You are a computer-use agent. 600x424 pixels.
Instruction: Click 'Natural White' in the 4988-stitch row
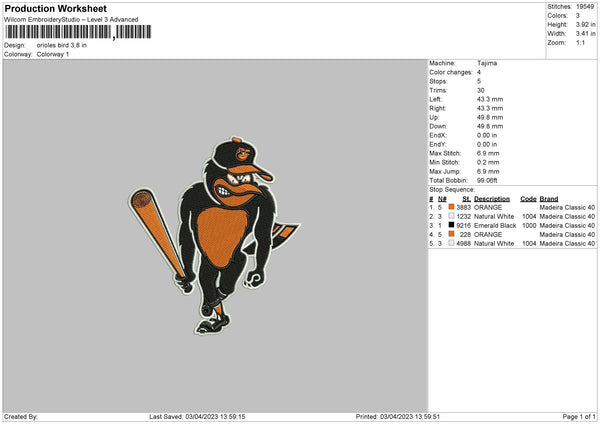coord(494,243)
